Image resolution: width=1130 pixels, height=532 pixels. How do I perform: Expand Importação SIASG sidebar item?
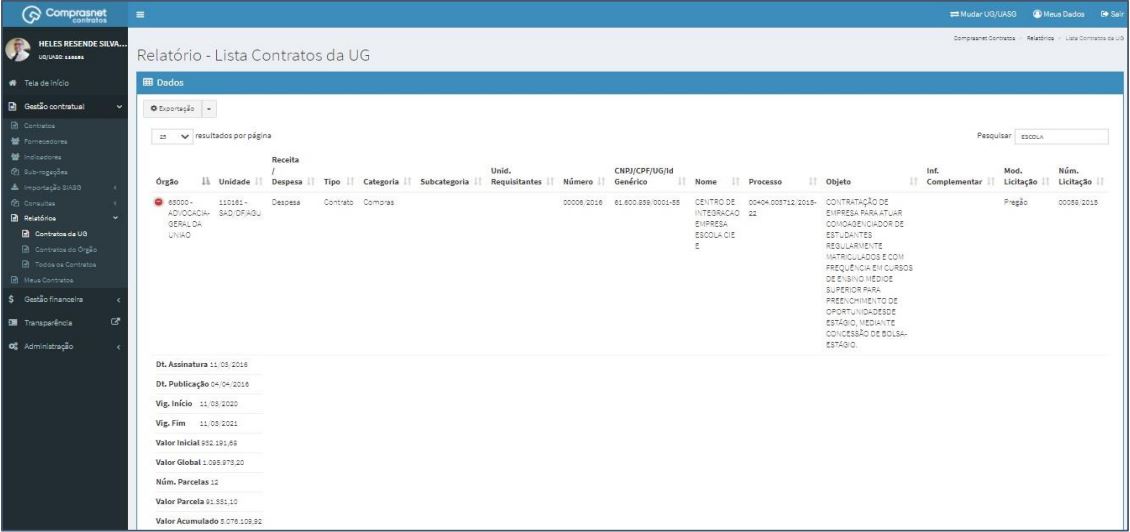[64, 187]
